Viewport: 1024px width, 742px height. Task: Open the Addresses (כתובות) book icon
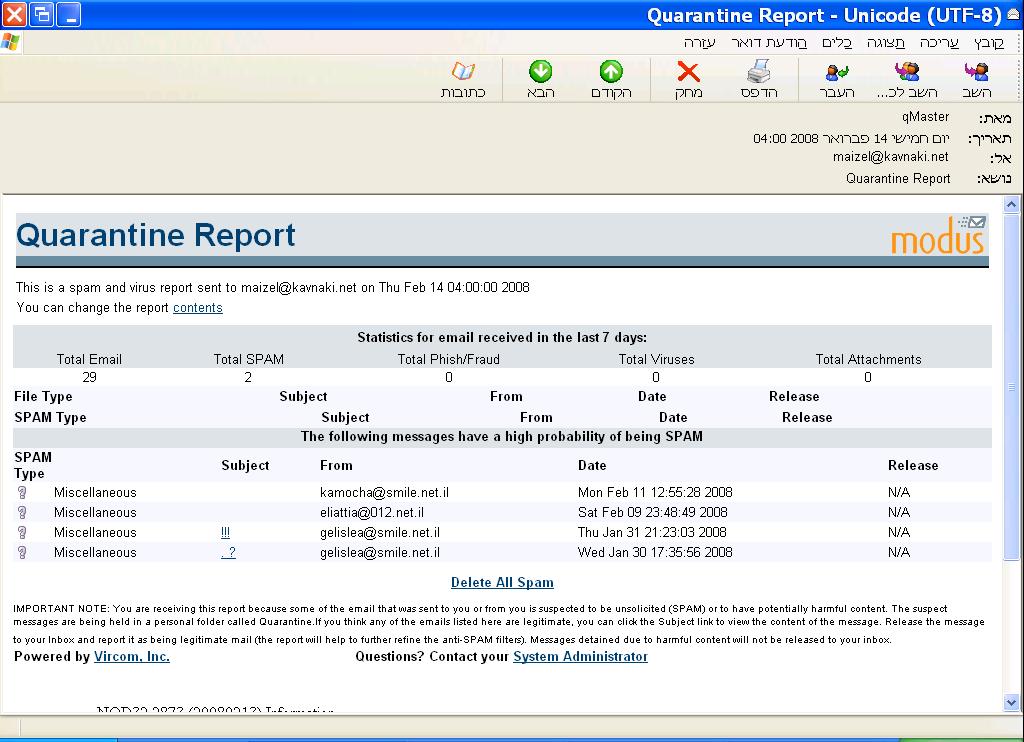(x=463, y=72)
